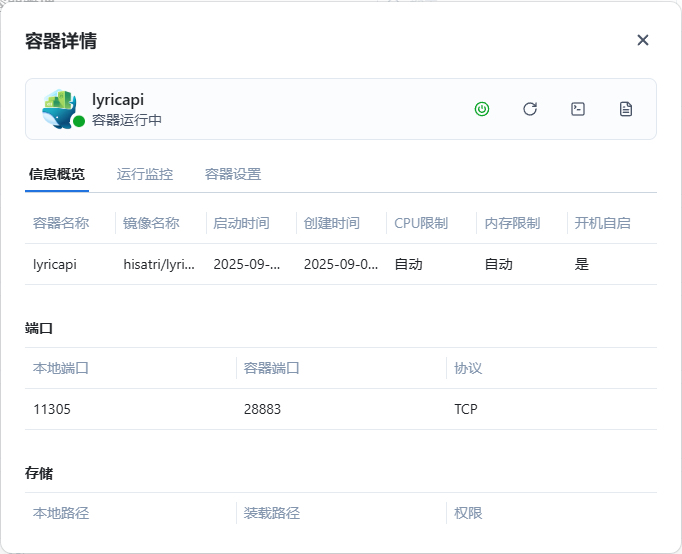Switch to the 运行监控 tab
The width and height of the screenshot is (682, 554).
[x=145, y=174]
